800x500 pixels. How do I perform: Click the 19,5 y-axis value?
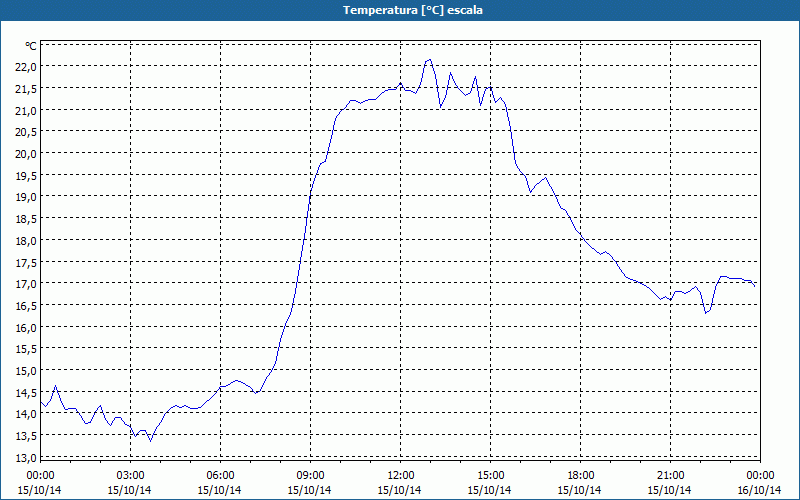point(26,176)
